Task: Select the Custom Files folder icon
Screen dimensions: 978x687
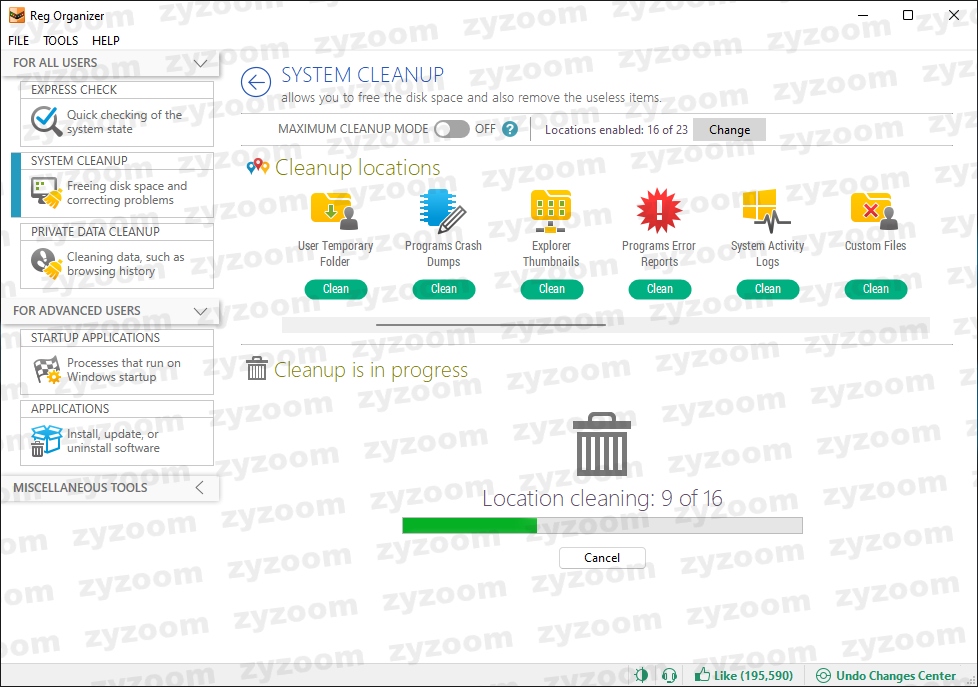Action: tap(874, 211)
